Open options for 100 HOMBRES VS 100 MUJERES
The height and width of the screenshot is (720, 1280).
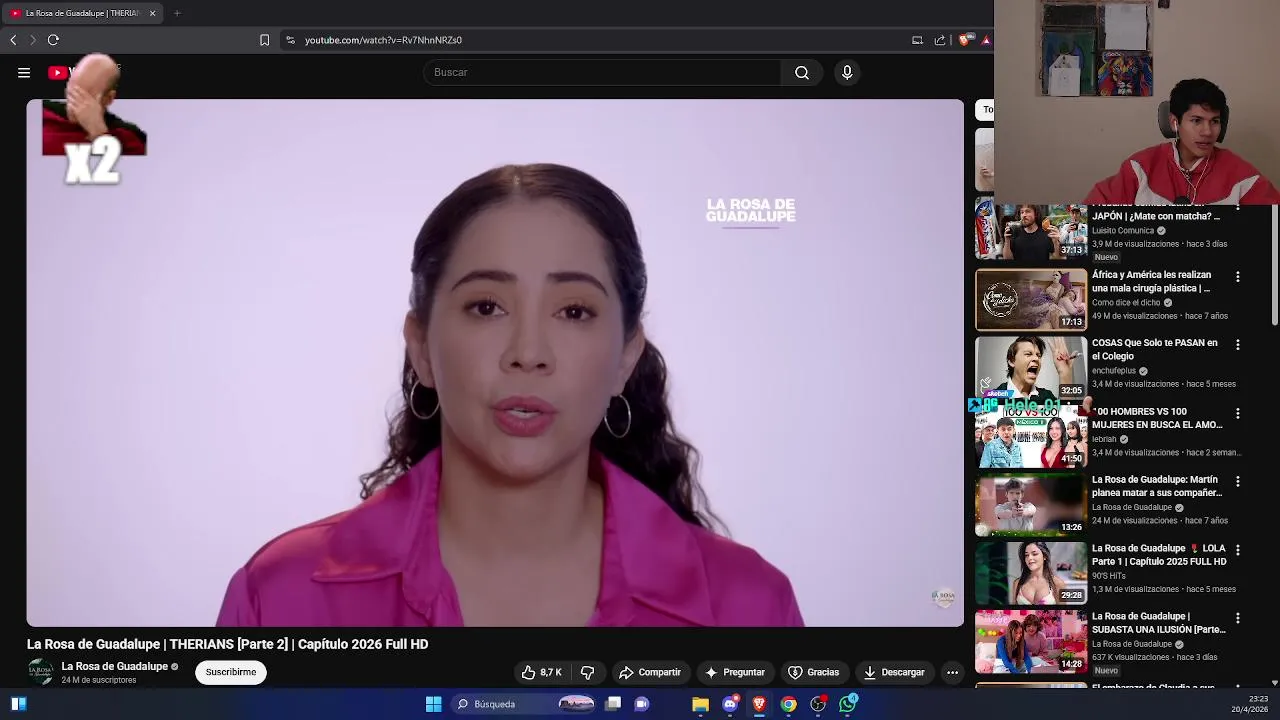[1237, 413]
